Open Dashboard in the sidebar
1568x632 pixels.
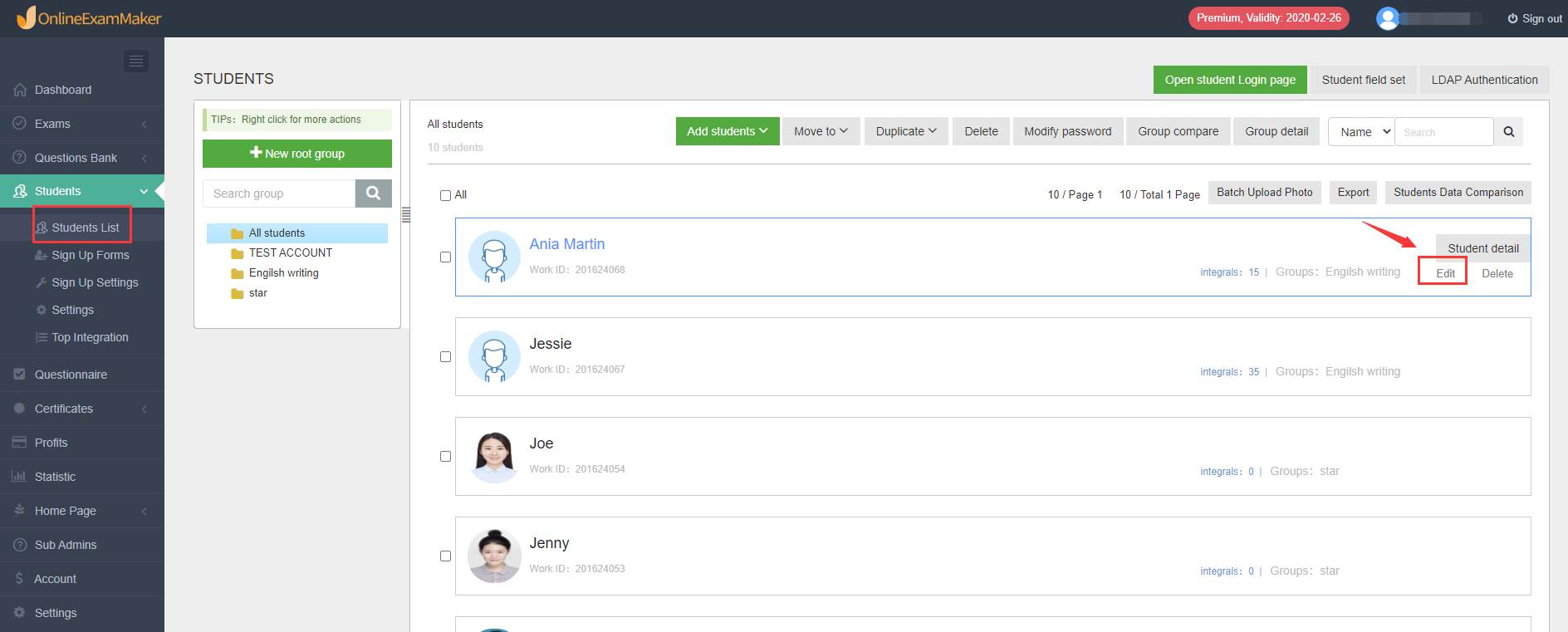coord(82,90)
